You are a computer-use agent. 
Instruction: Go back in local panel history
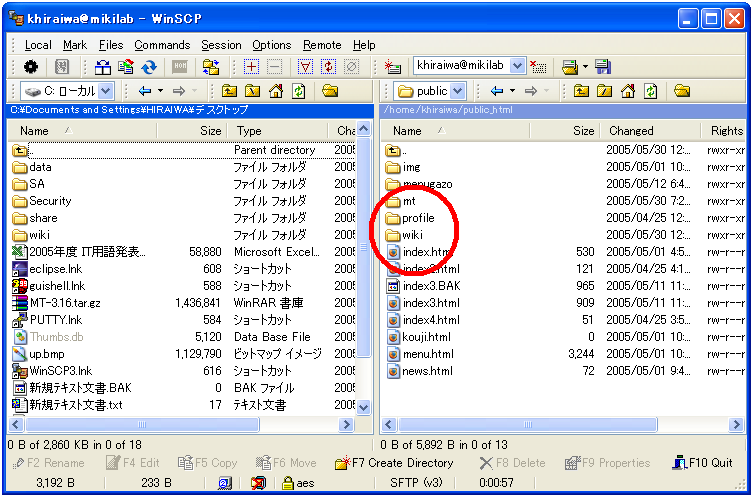[x=145, y=91]
